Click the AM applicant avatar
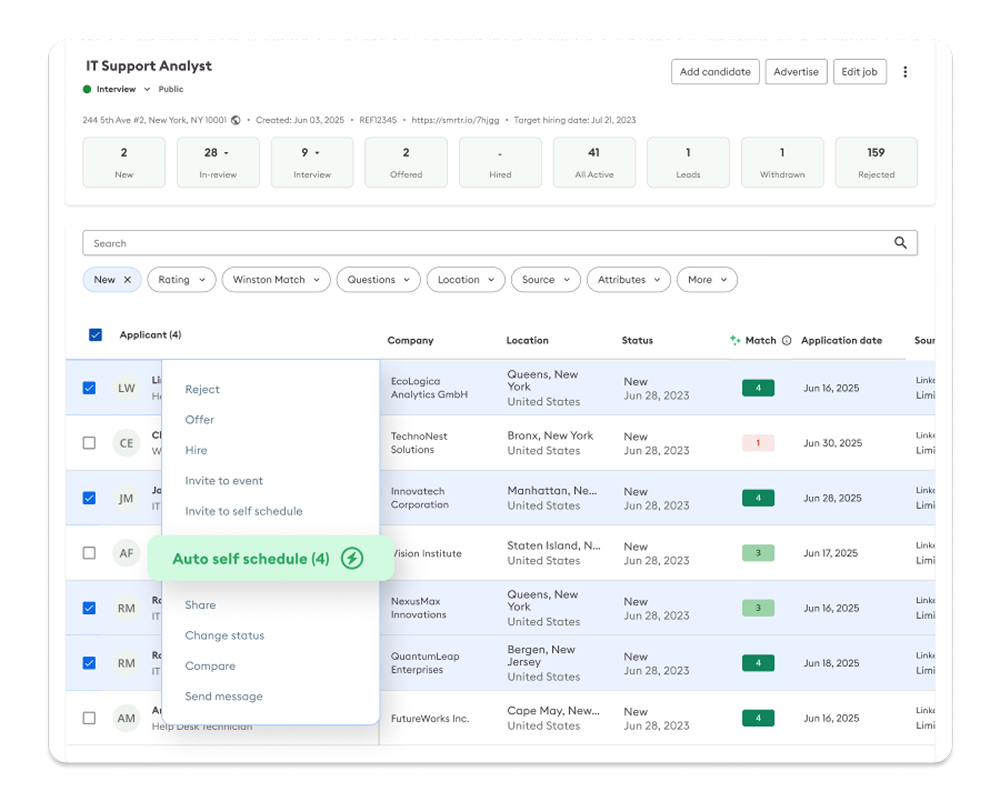 (126, 718)
